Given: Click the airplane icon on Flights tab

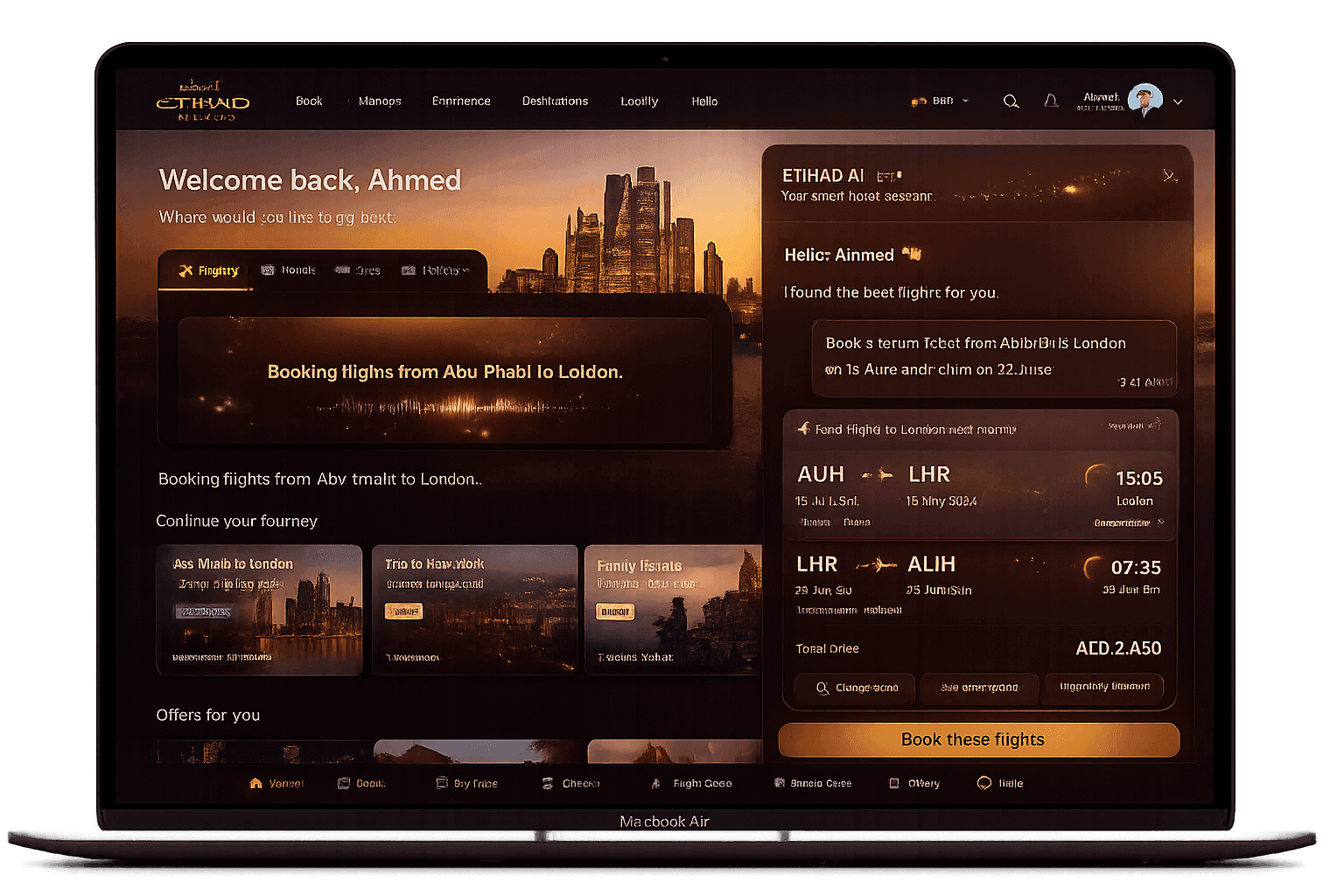Looking at the screenshot, I should coord(185,270).
